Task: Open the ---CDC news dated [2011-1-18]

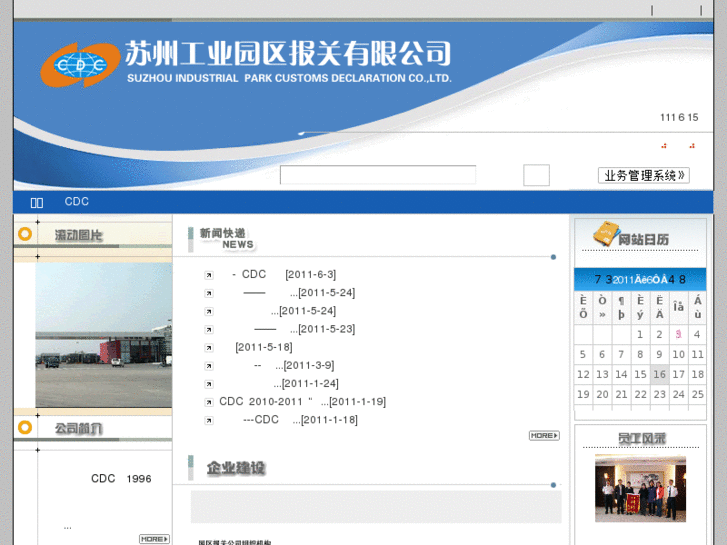Action: [300, 419]
